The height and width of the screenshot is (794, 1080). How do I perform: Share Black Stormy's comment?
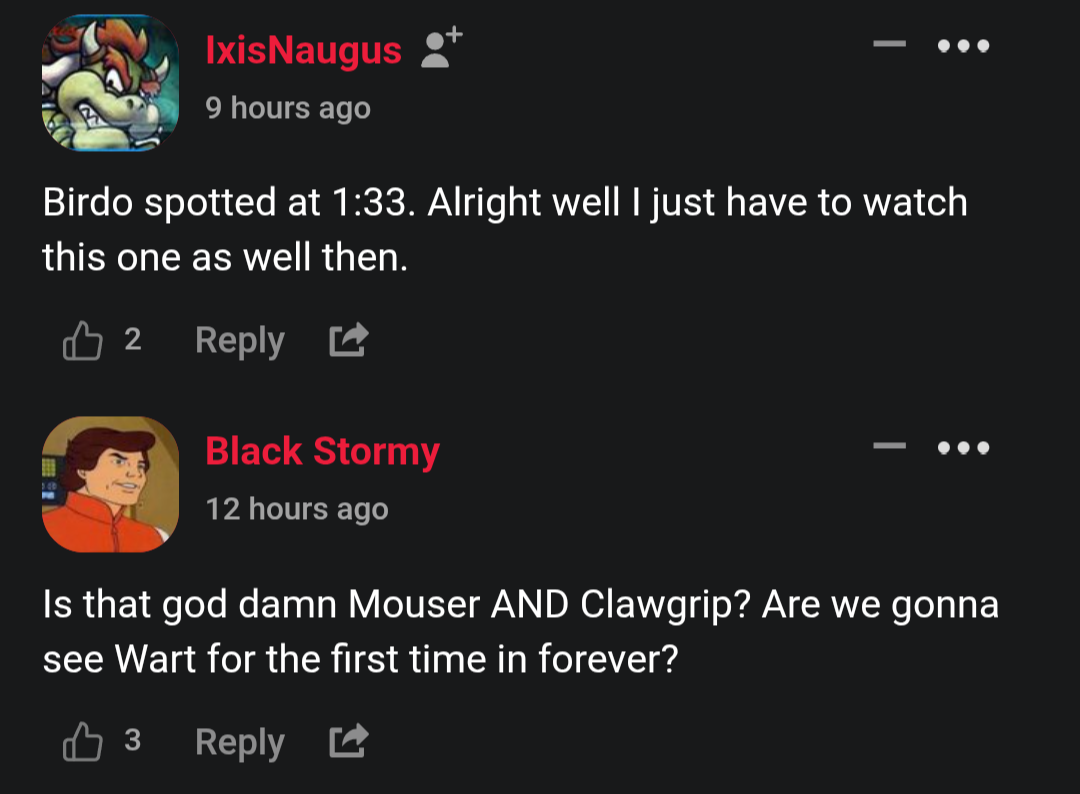349,743
